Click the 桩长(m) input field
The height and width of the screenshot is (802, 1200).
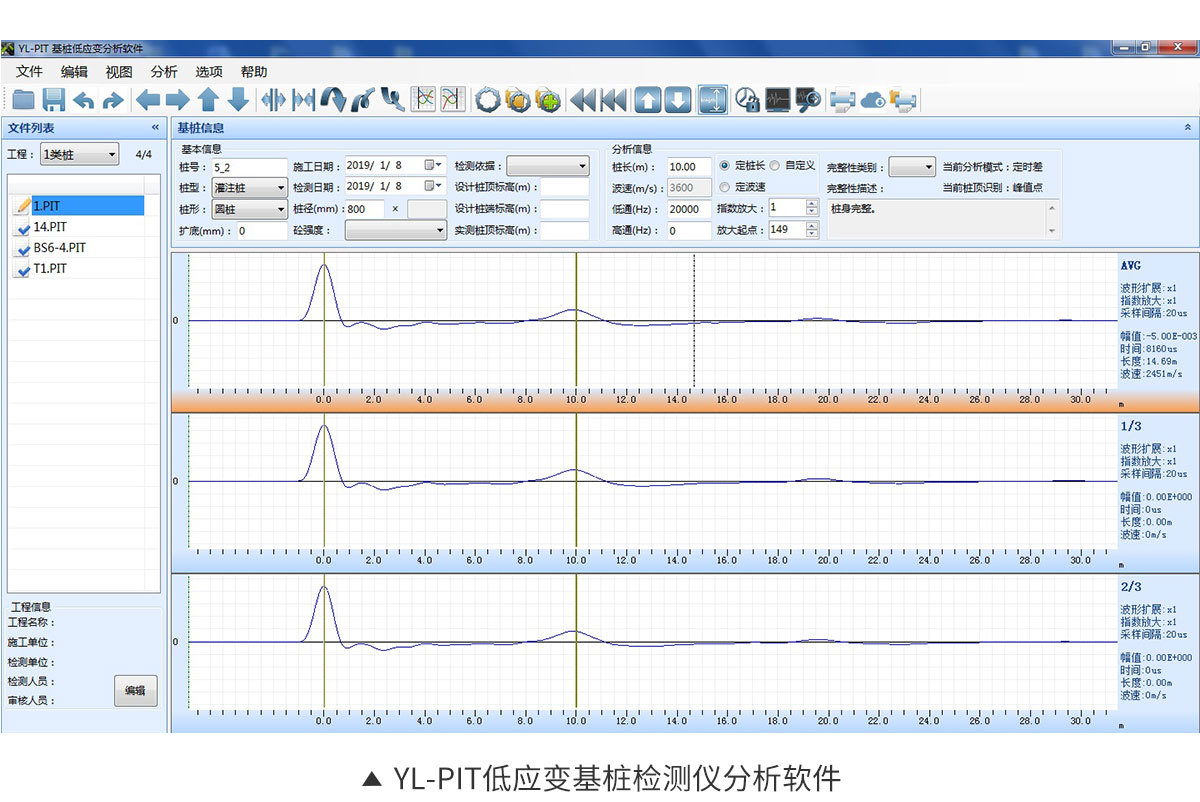pyautogui.click(x=689, y=167)
